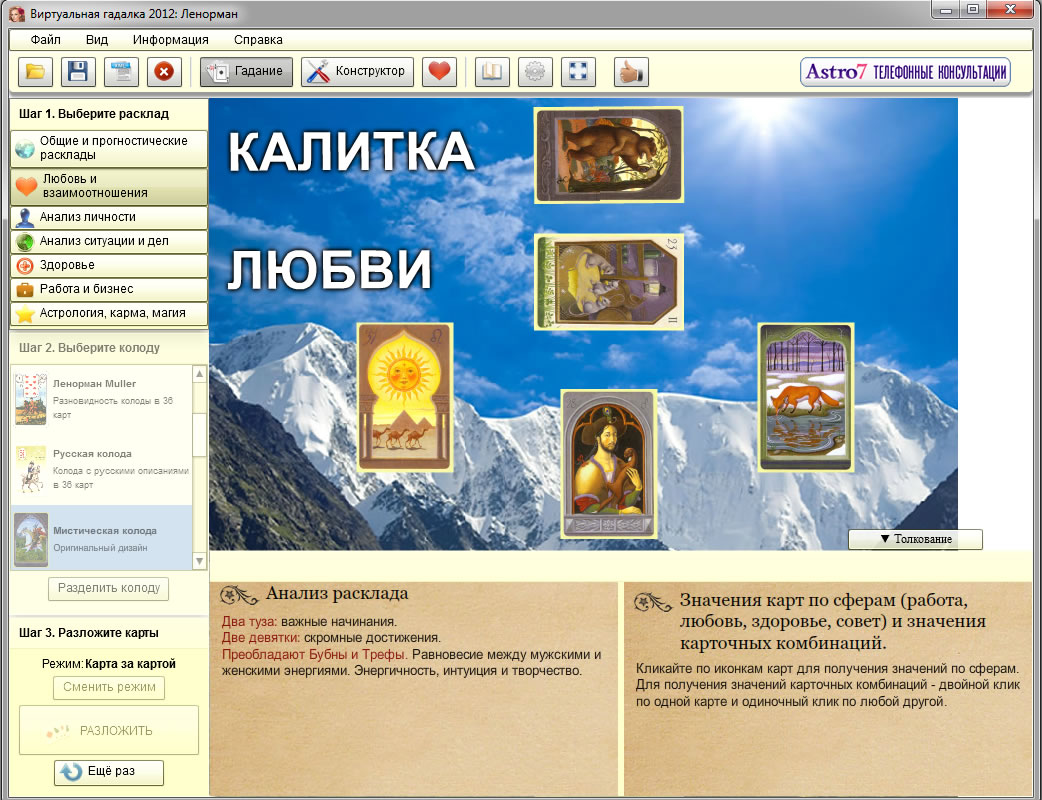
Task: Click the bear card at the top
Action: 609,155
